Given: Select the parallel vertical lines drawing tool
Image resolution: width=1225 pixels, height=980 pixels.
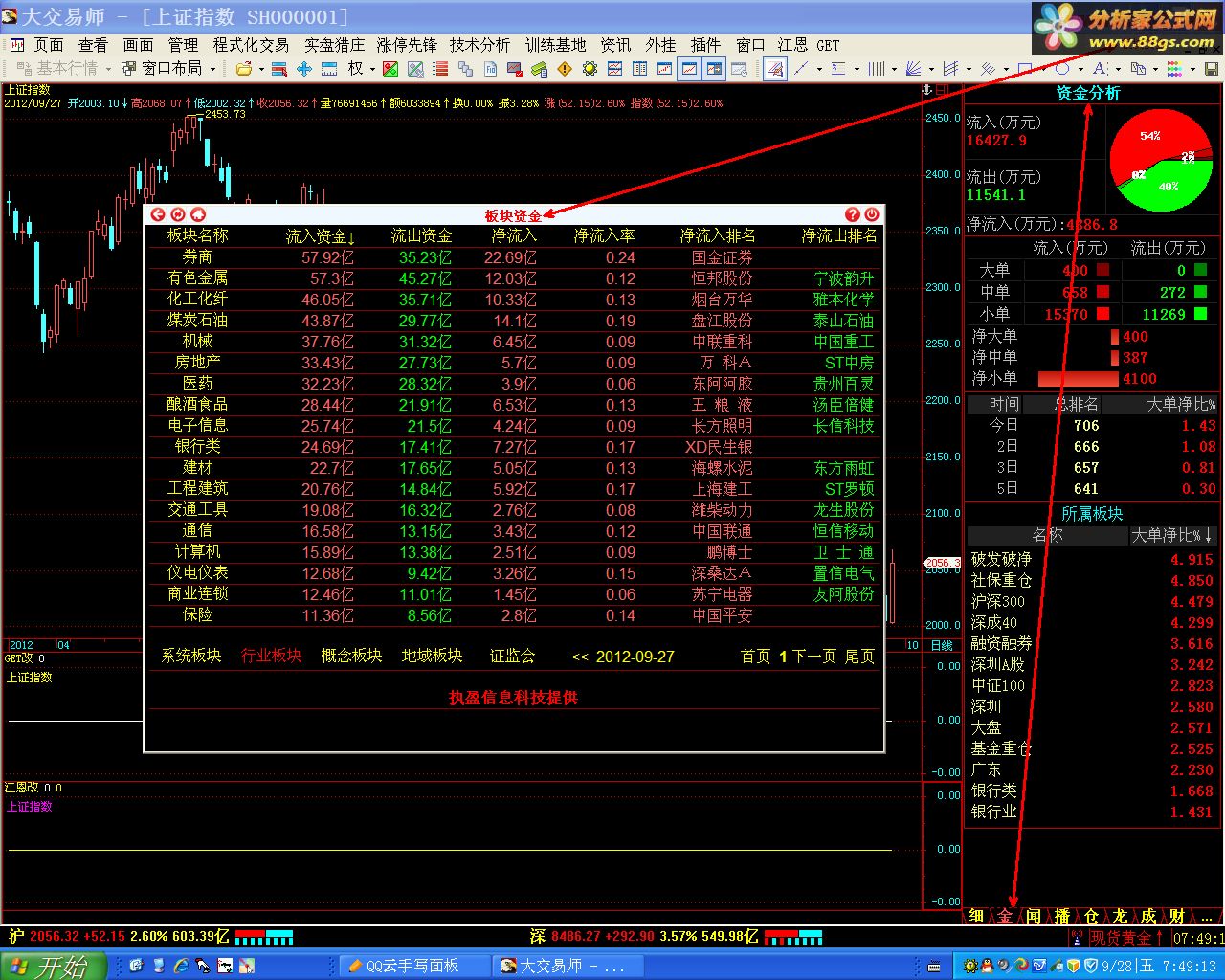Looking at the screenshot, I should coord(877,69).
